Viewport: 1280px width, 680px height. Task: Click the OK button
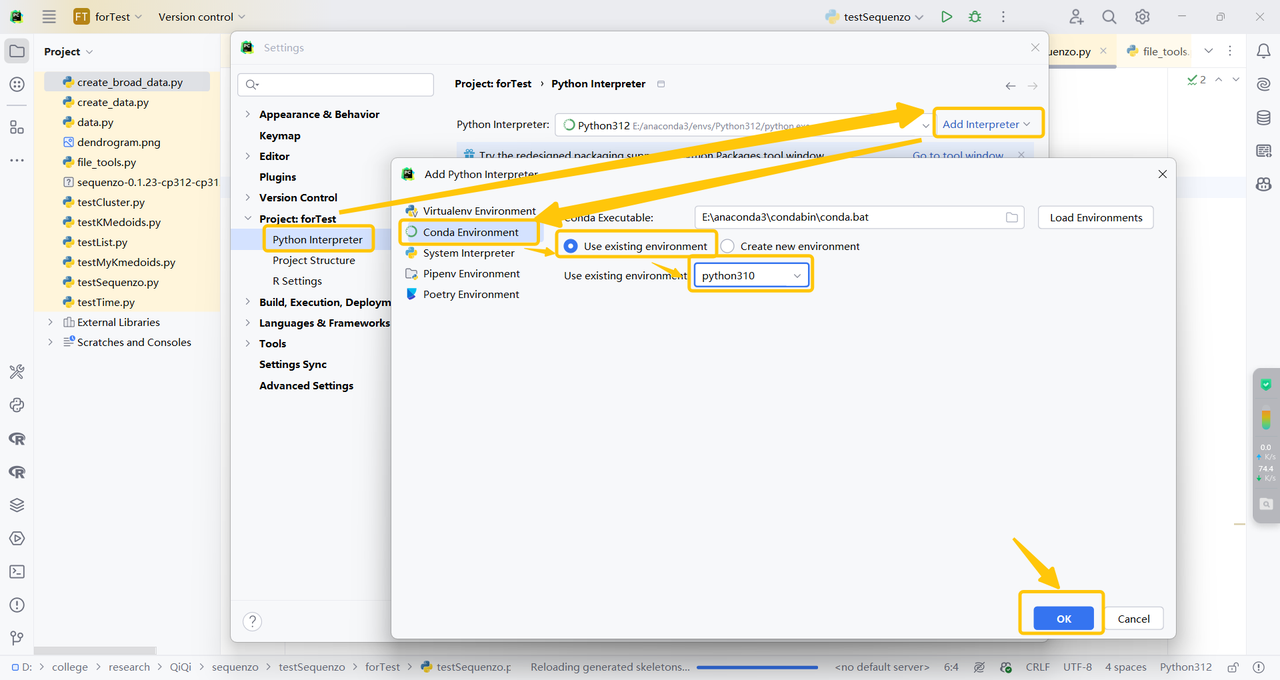point(1063,619)
